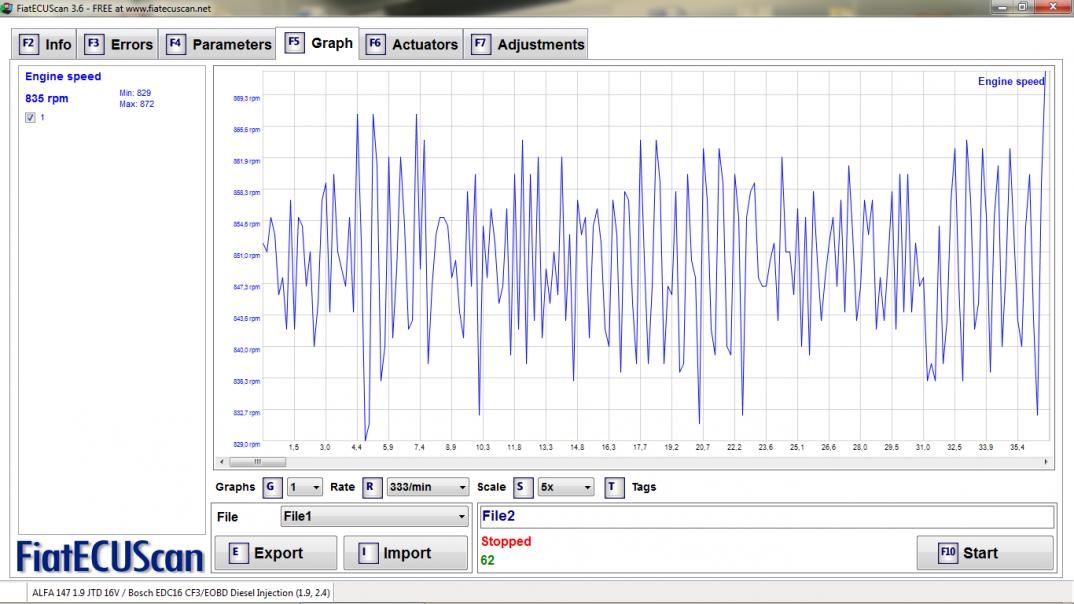Viewport: 1074px width, 604px height.
Task: Open the Graphs count dropdown
Action: [305, 487]
